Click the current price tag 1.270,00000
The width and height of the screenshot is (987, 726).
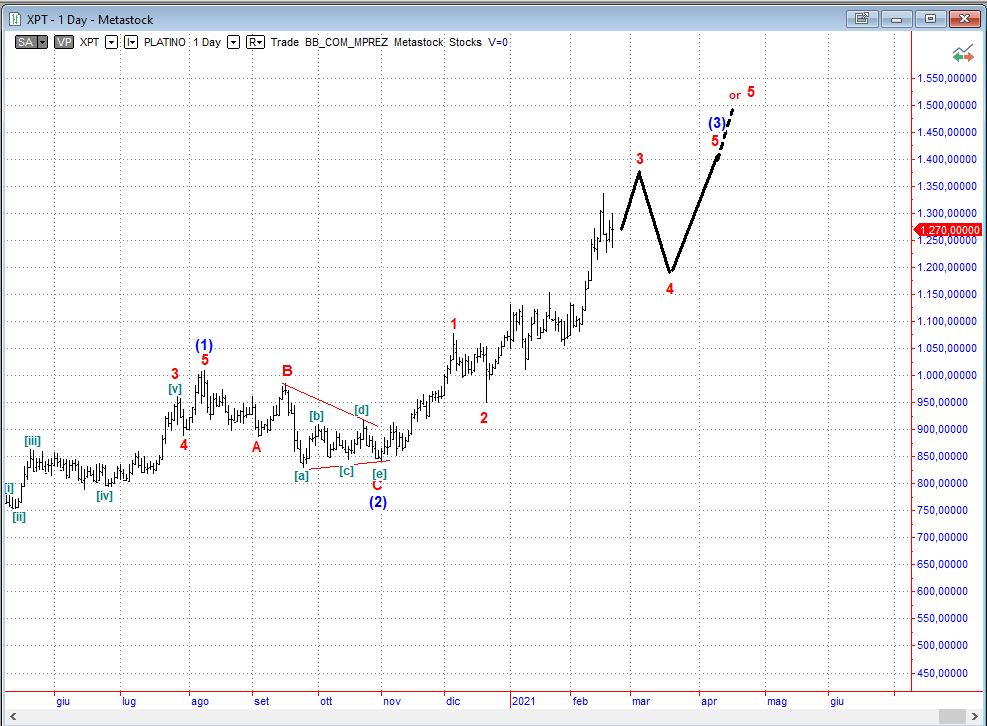click(x=947, y=230)
